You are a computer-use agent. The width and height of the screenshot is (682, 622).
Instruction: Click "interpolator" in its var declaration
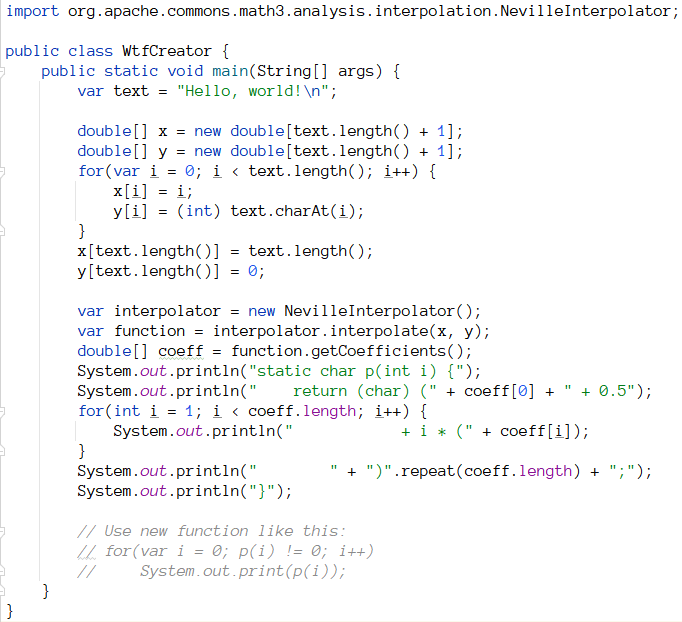(167, 311)
